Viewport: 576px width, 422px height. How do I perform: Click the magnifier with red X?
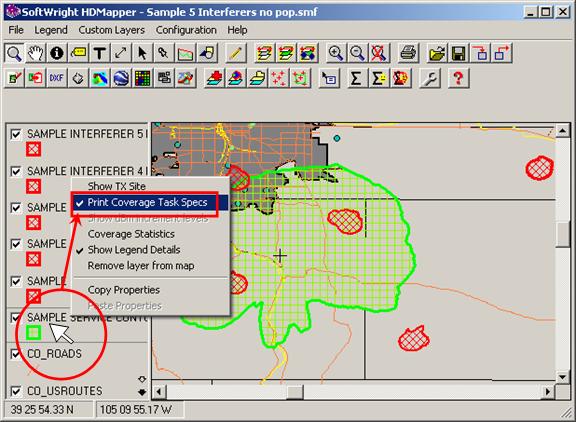point(379,53)
